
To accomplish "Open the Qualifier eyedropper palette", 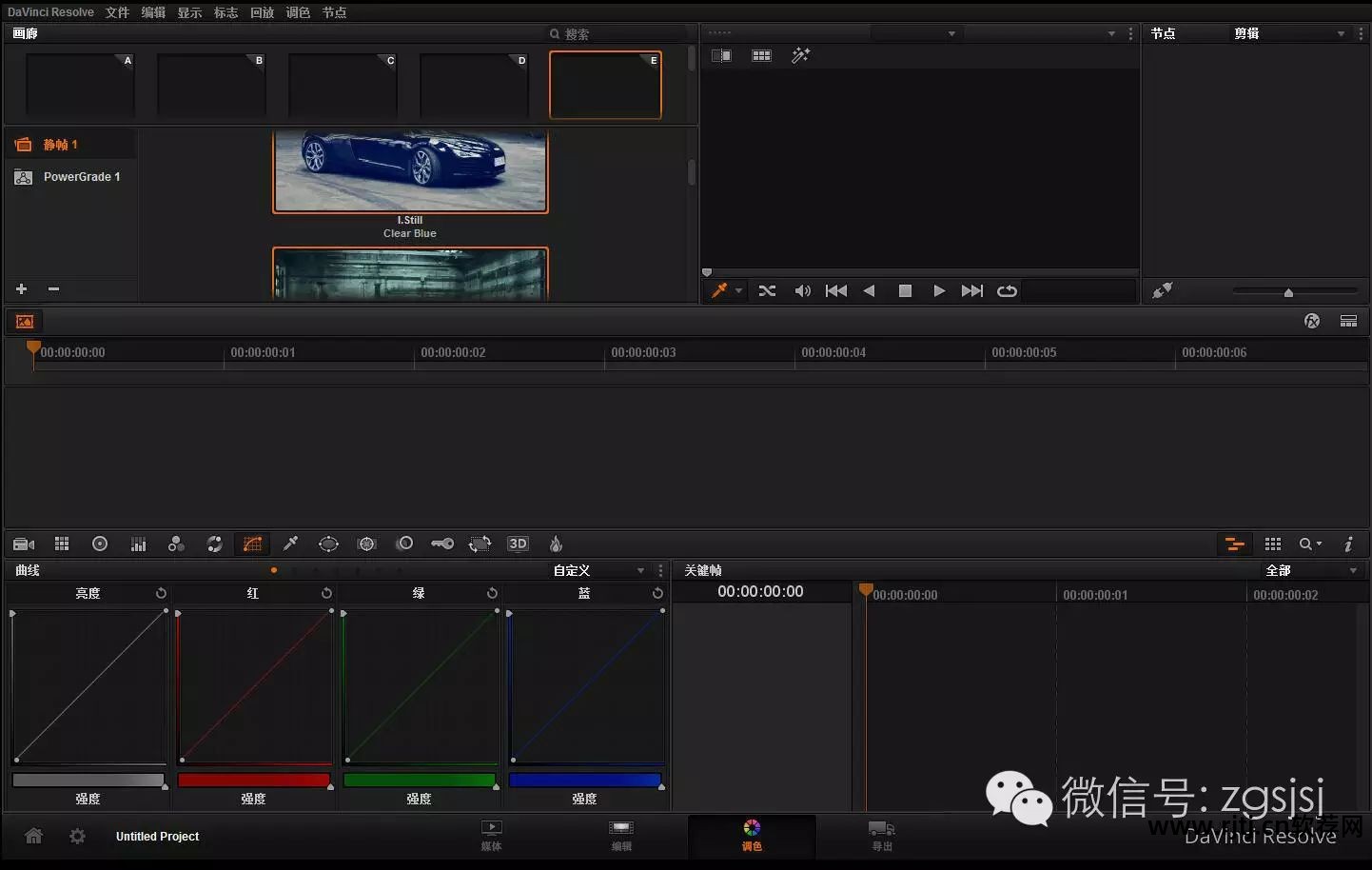I will coord(290,544).
